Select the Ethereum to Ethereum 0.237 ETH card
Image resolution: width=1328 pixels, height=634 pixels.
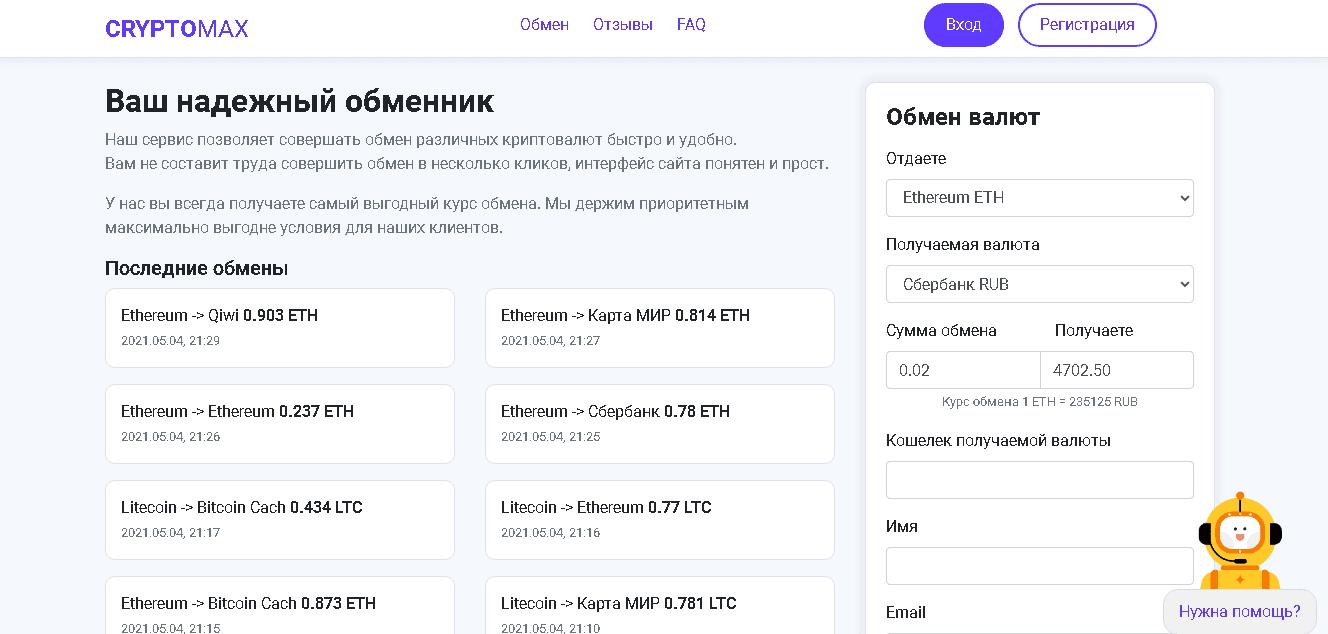[280, 424]
